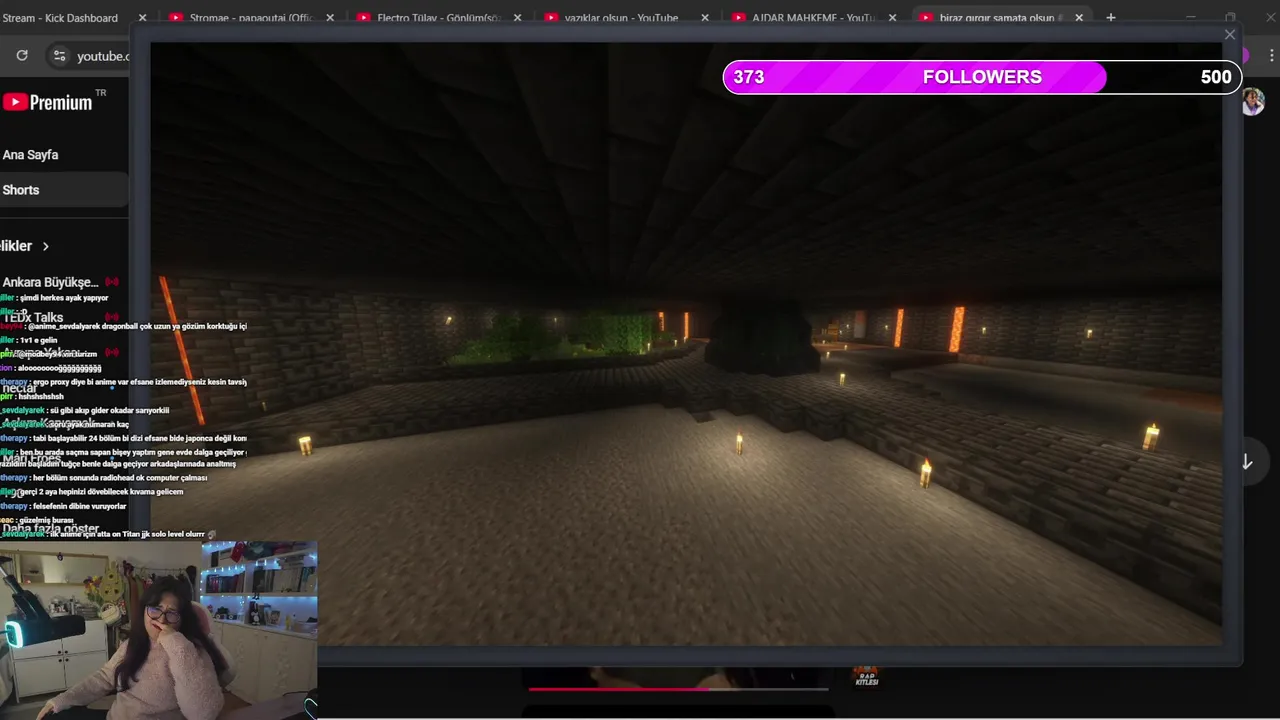Go to Ana Sayfa in sidebar
This screenshot has height=720, width=1280.
pos(30,155)
